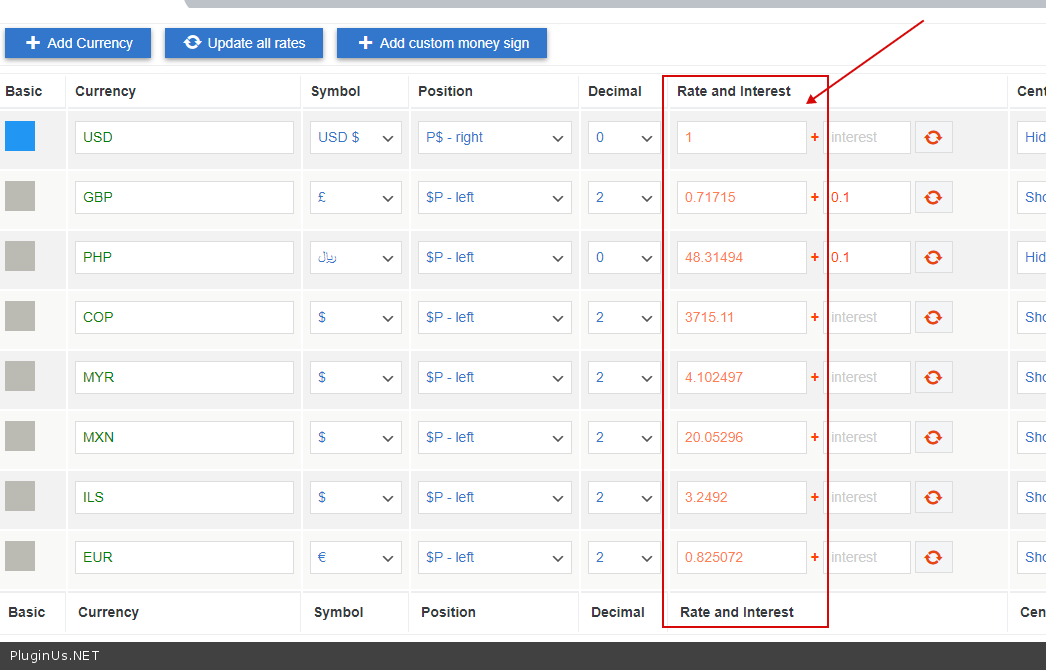Refresh the COP currency rate
1046x670 pixels.
click(933, 317)
